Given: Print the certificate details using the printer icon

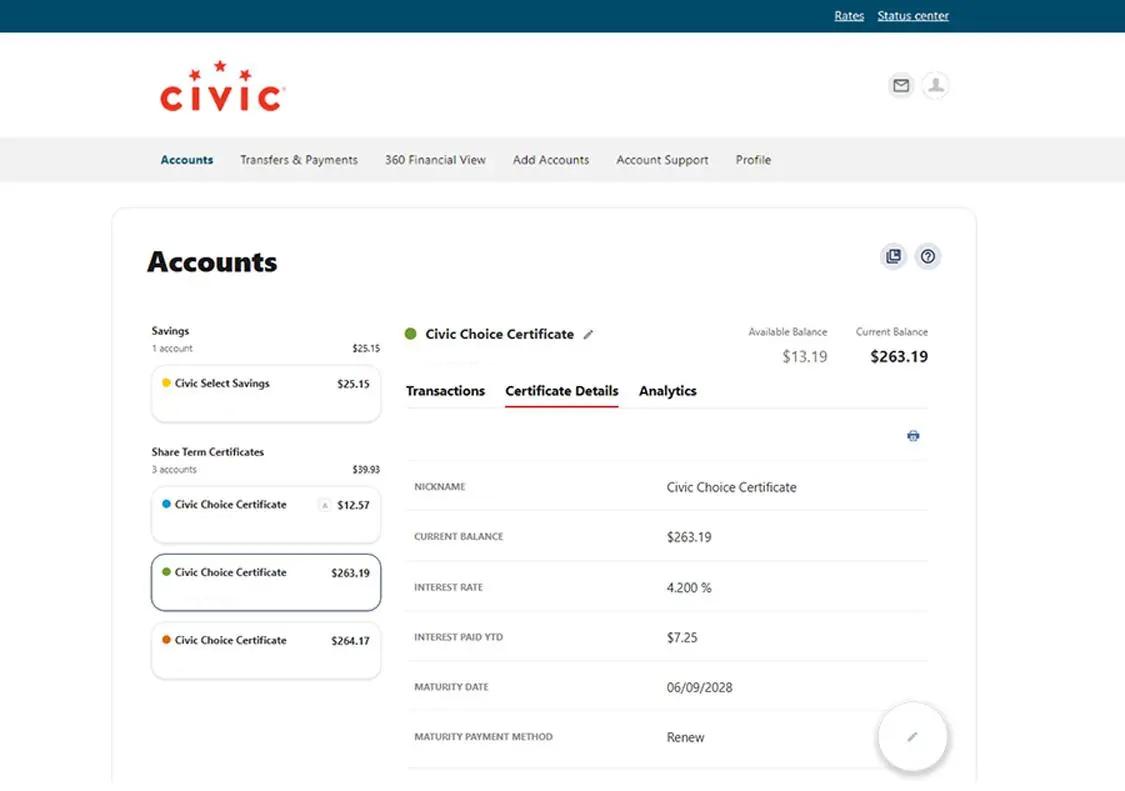Looking at the screenshot, I should [912, 435].
